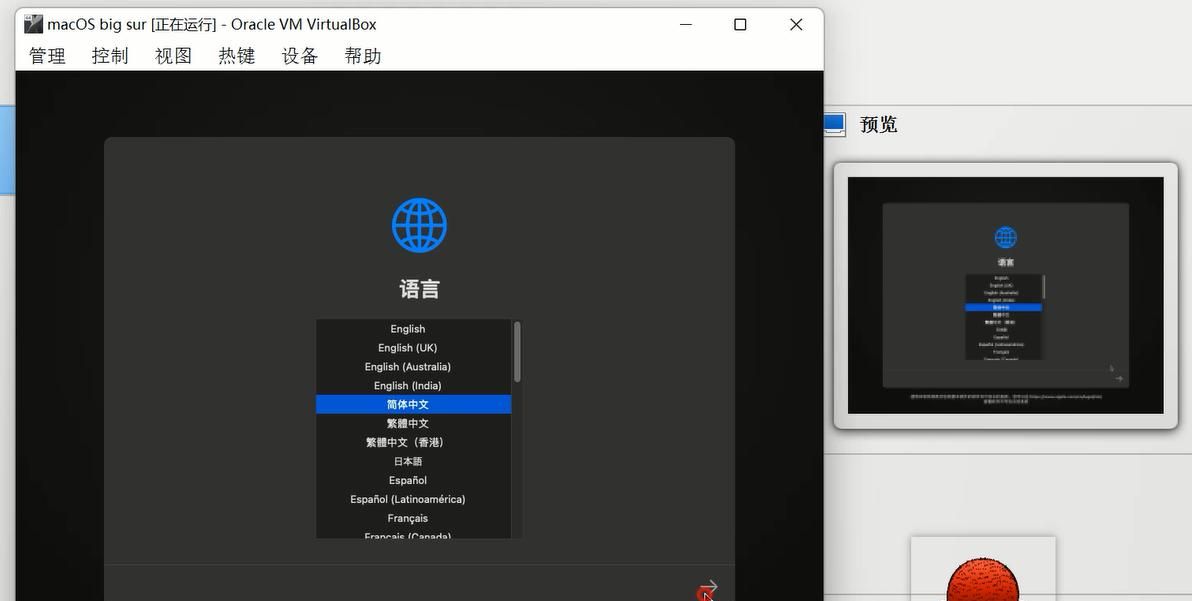Maximize the VirtualBox VM window

[740, 24]
